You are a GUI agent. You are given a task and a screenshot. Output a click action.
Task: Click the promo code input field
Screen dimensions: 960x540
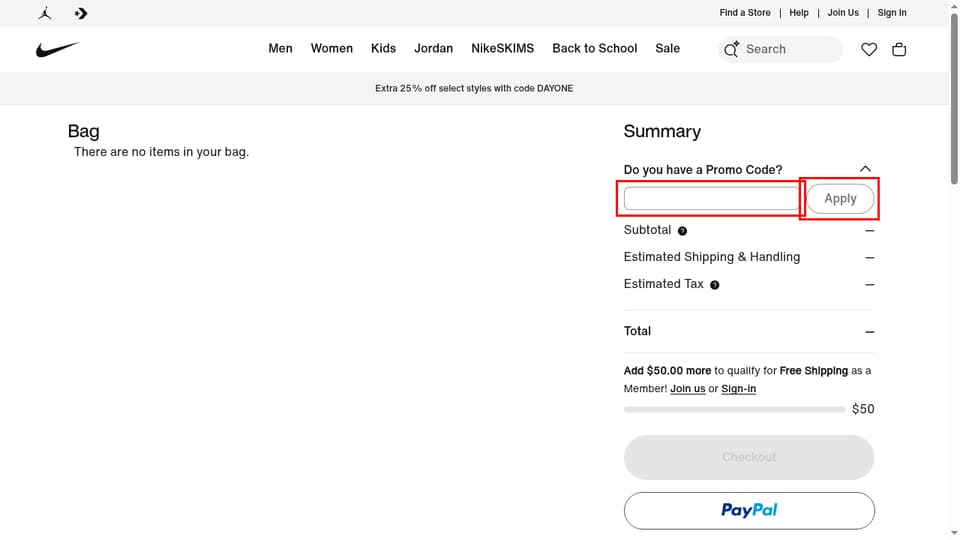pyautogui.click(x=711, y=198)
